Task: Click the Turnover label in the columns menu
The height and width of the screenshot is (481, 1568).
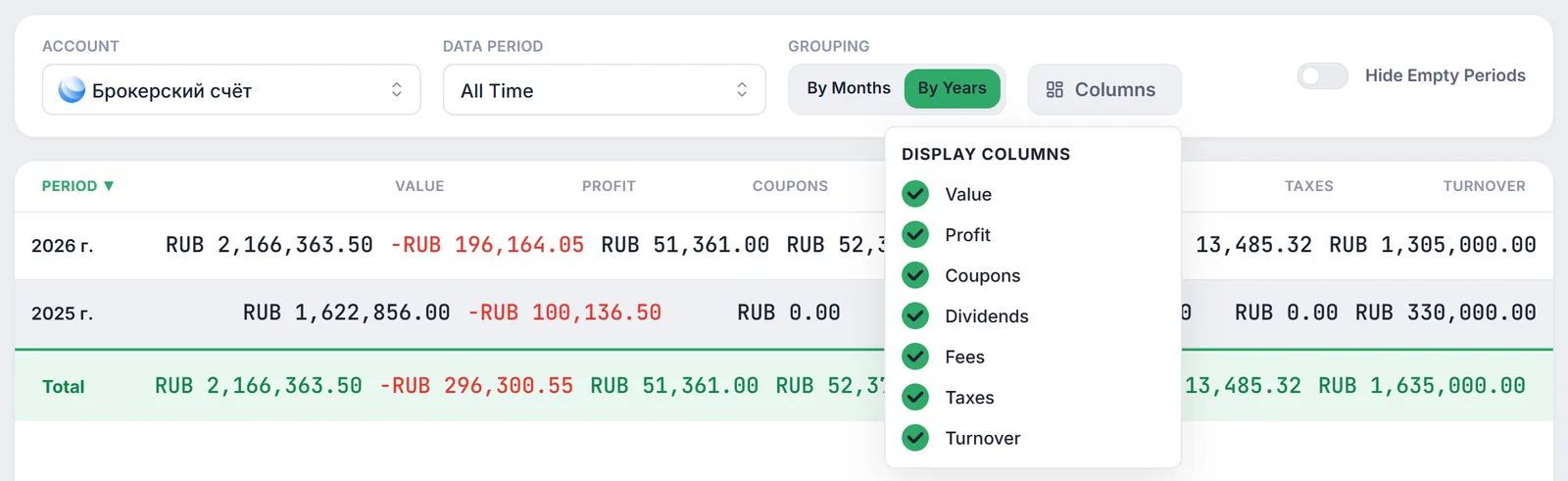Action: tap(982, 438)
